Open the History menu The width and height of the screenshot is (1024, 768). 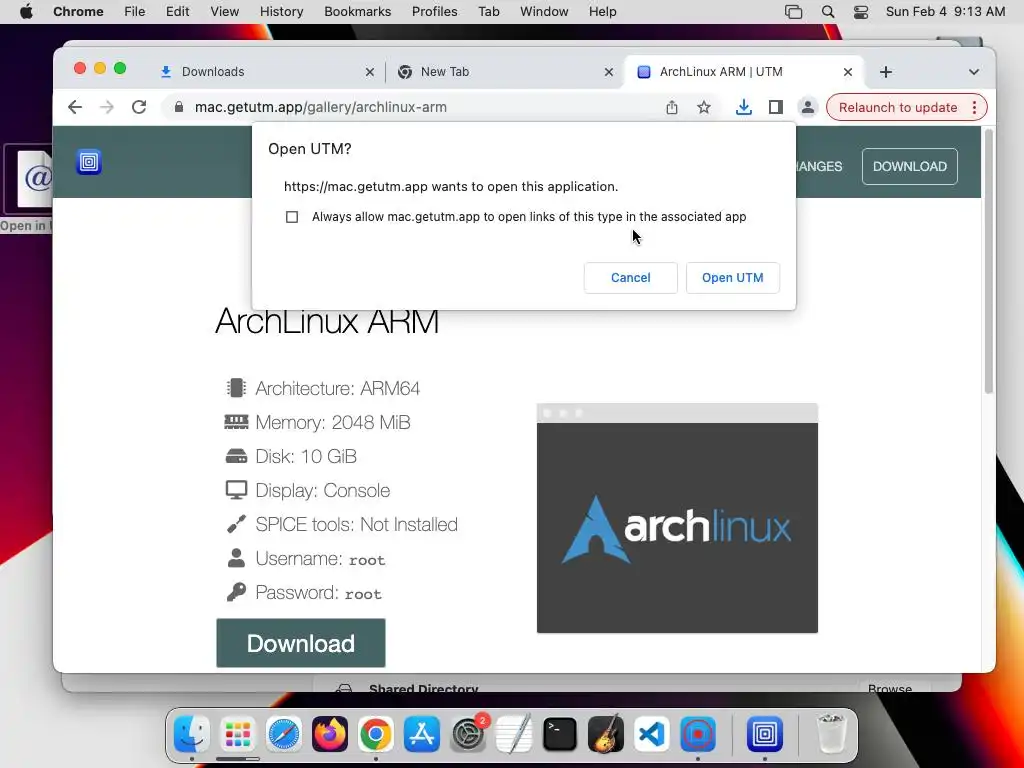coord(281,12)
